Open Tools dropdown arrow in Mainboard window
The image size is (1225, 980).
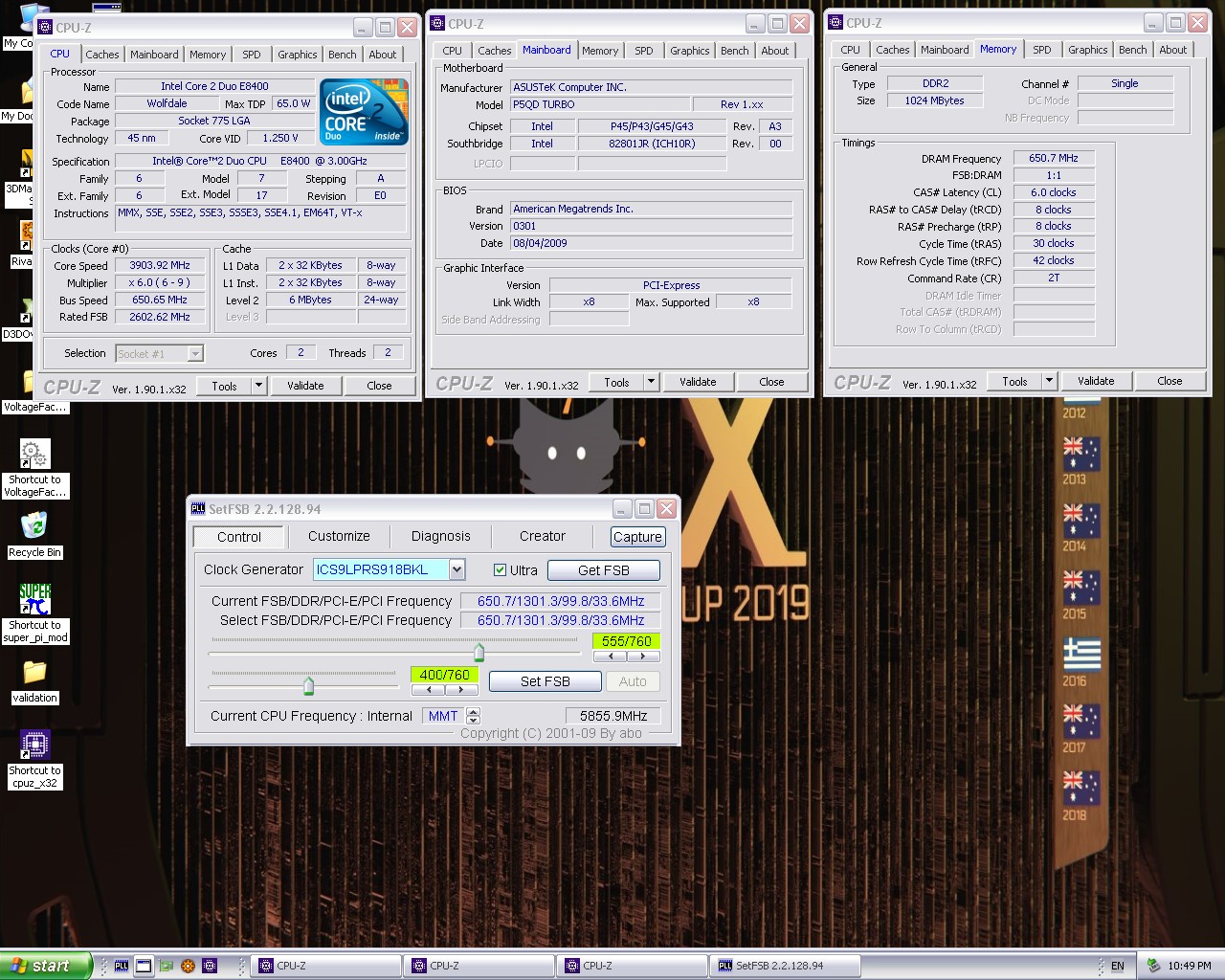coord(651,382)
